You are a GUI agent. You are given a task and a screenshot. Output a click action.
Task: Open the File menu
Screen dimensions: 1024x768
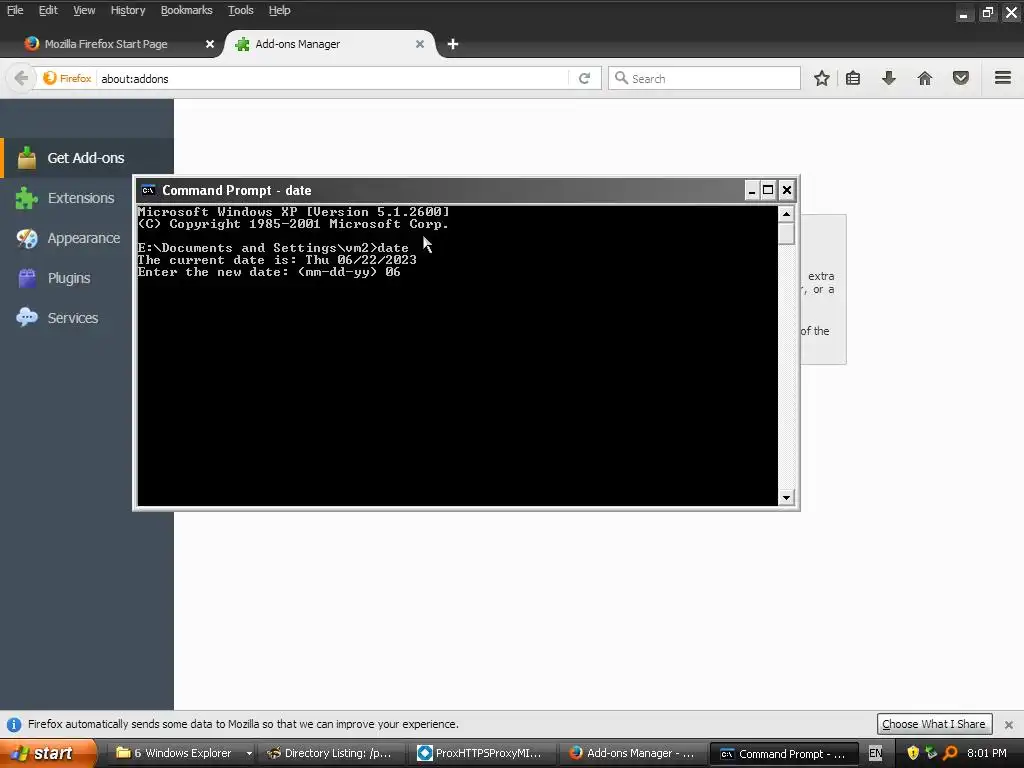click(x=15, y=10)
